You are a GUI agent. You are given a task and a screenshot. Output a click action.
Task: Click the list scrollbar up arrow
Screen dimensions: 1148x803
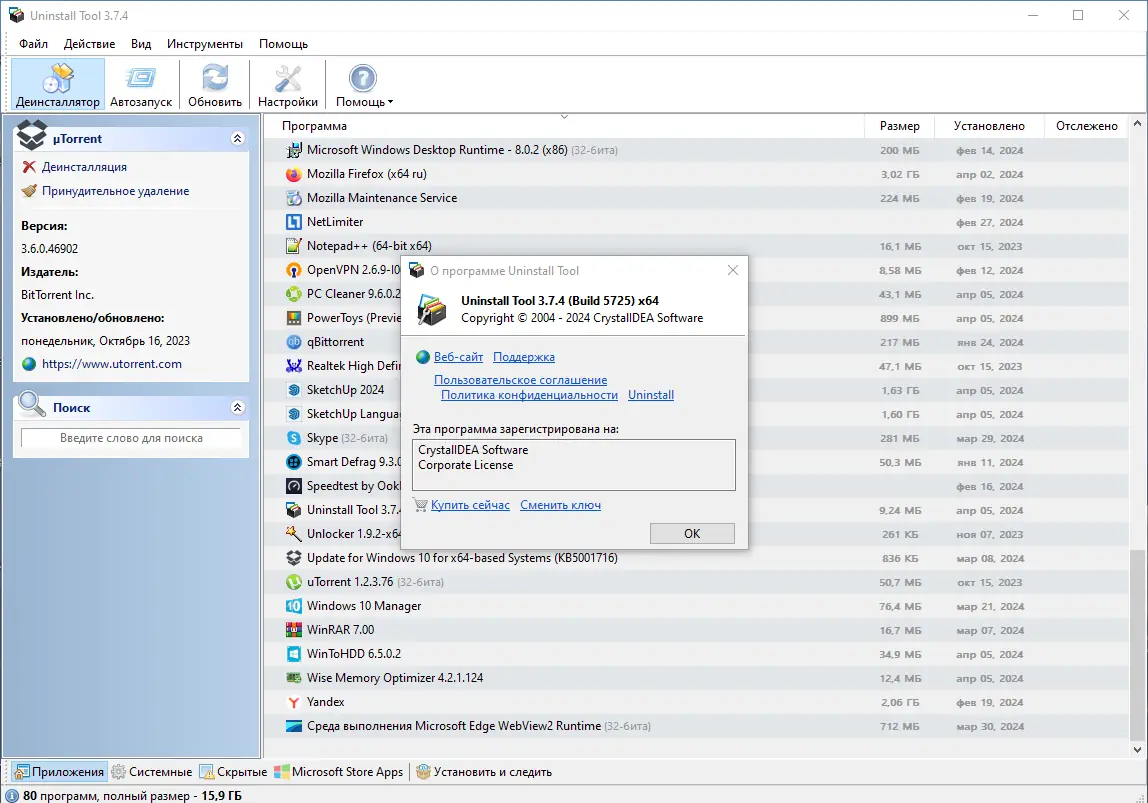tap(1137, 124)
